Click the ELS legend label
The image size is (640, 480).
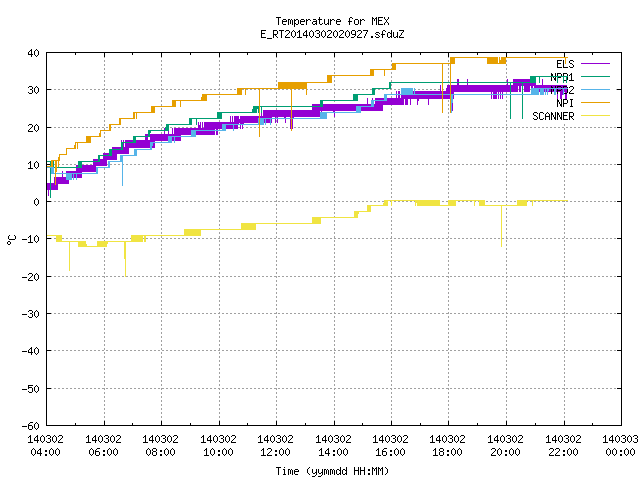point(565,64)
